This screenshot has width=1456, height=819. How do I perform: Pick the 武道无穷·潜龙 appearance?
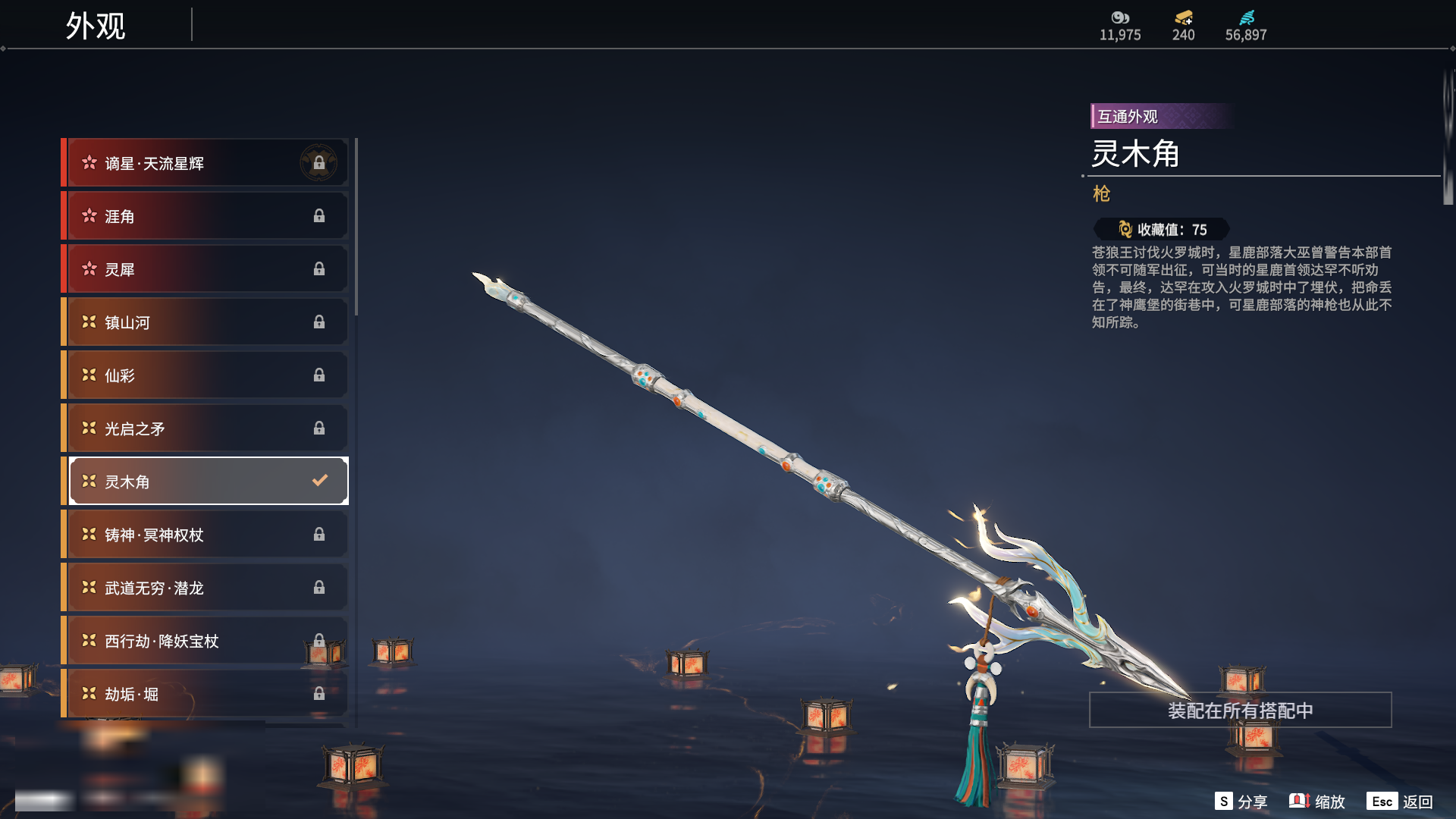tap(205, 588)
